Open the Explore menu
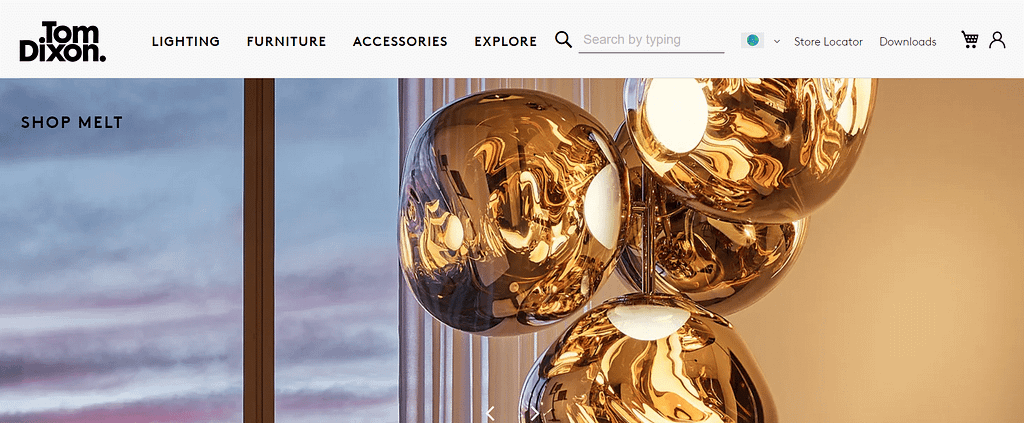The height and width of the screenshot is (423, 1024). pyautogui.click(x=505, y=42)
